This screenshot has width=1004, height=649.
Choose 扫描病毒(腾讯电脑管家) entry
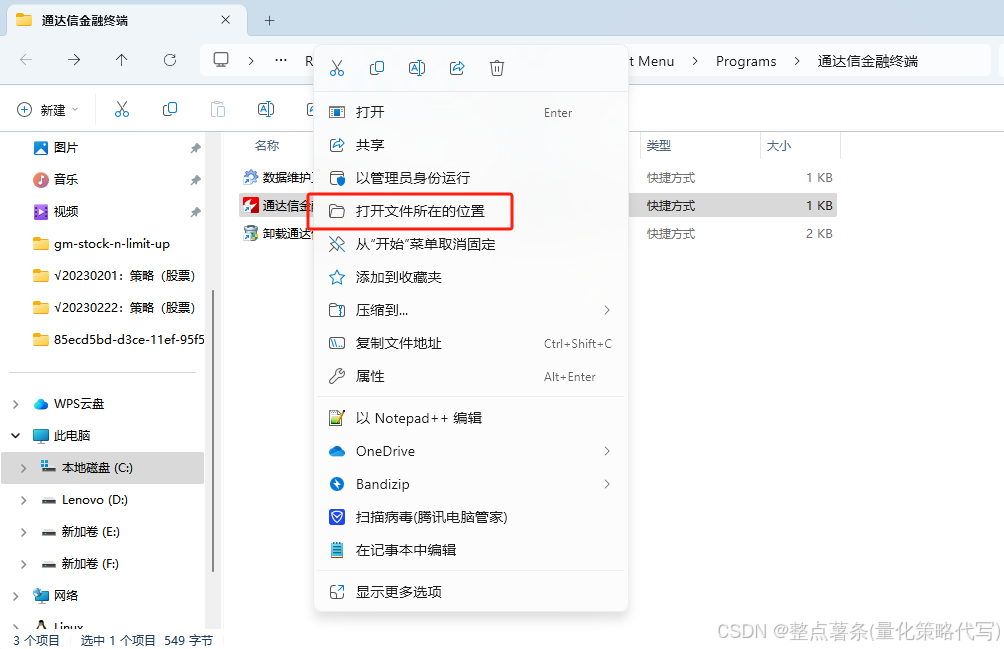pos(471,517)
